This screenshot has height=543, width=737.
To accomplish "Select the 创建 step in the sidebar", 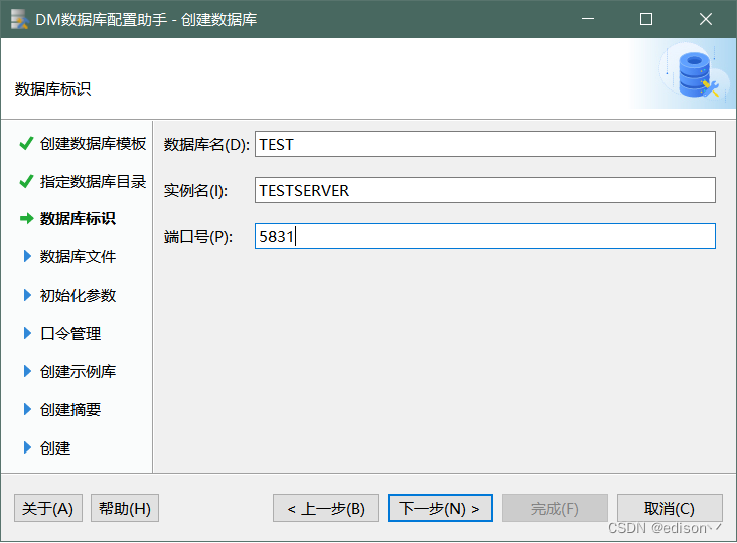I will pos(55,448).
